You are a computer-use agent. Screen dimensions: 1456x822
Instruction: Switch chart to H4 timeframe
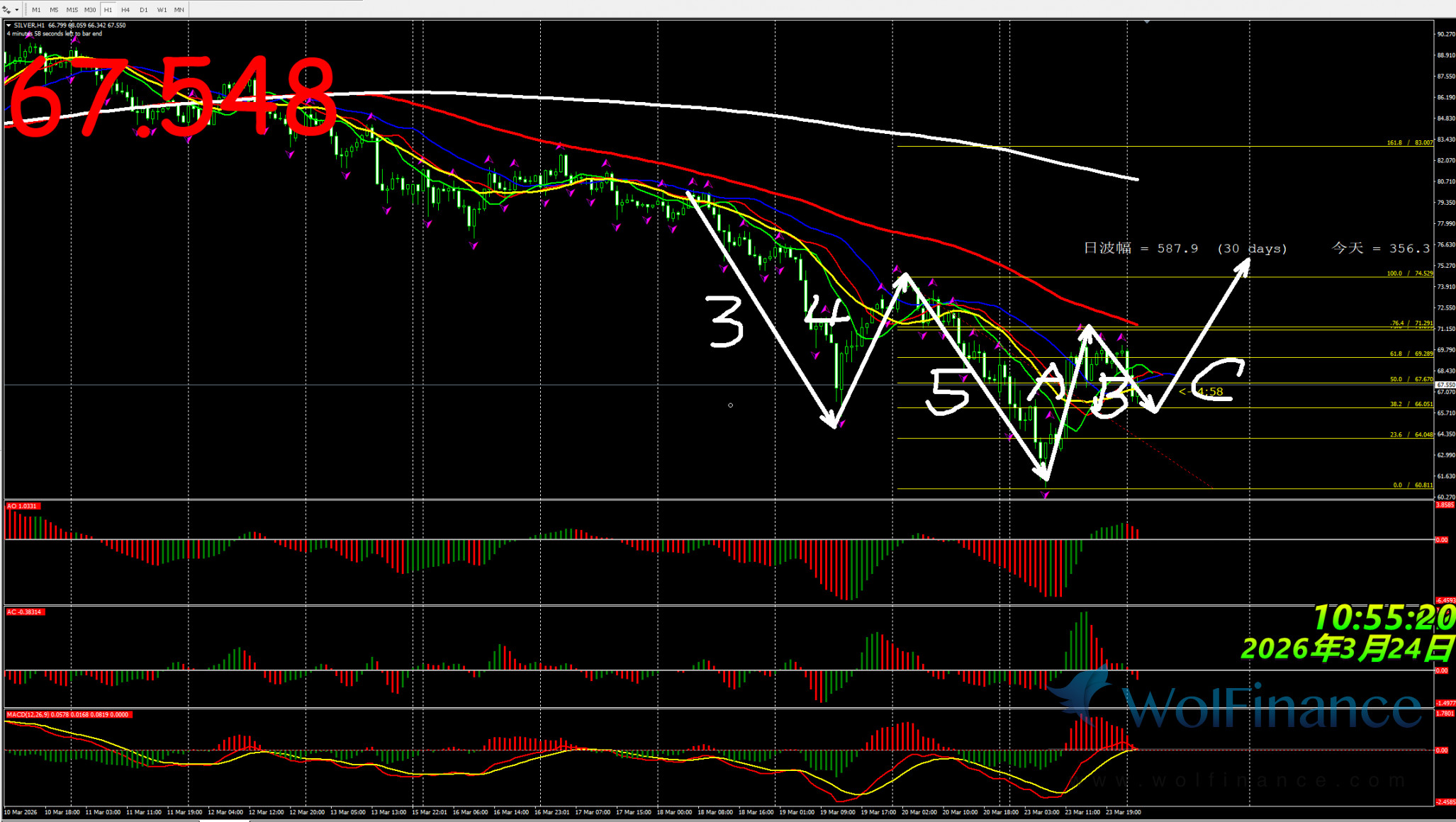(x=125, y=10)
